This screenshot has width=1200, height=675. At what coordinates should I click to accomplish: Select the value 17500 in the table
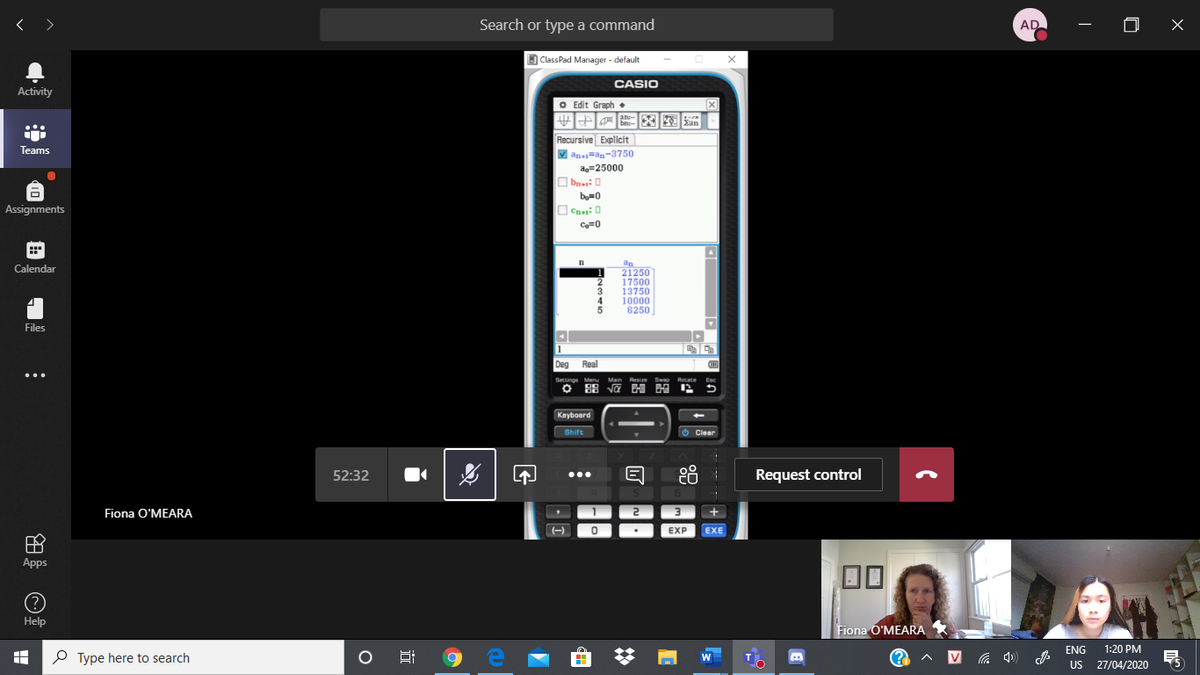pyautogui.click(x=635, y=282)
